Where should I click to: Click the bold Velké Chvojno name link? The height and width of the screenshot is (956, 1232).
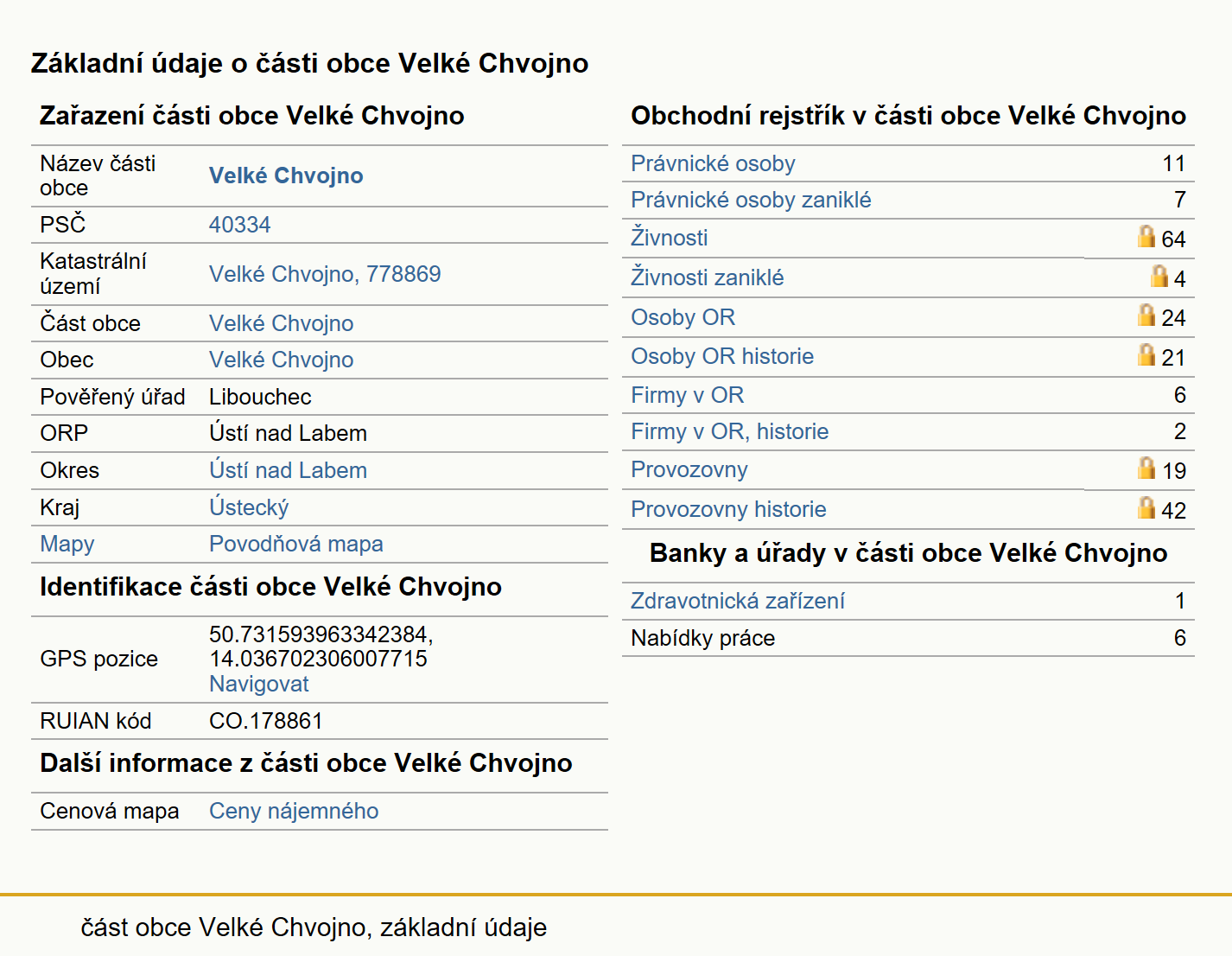click(x=286, y=175)
